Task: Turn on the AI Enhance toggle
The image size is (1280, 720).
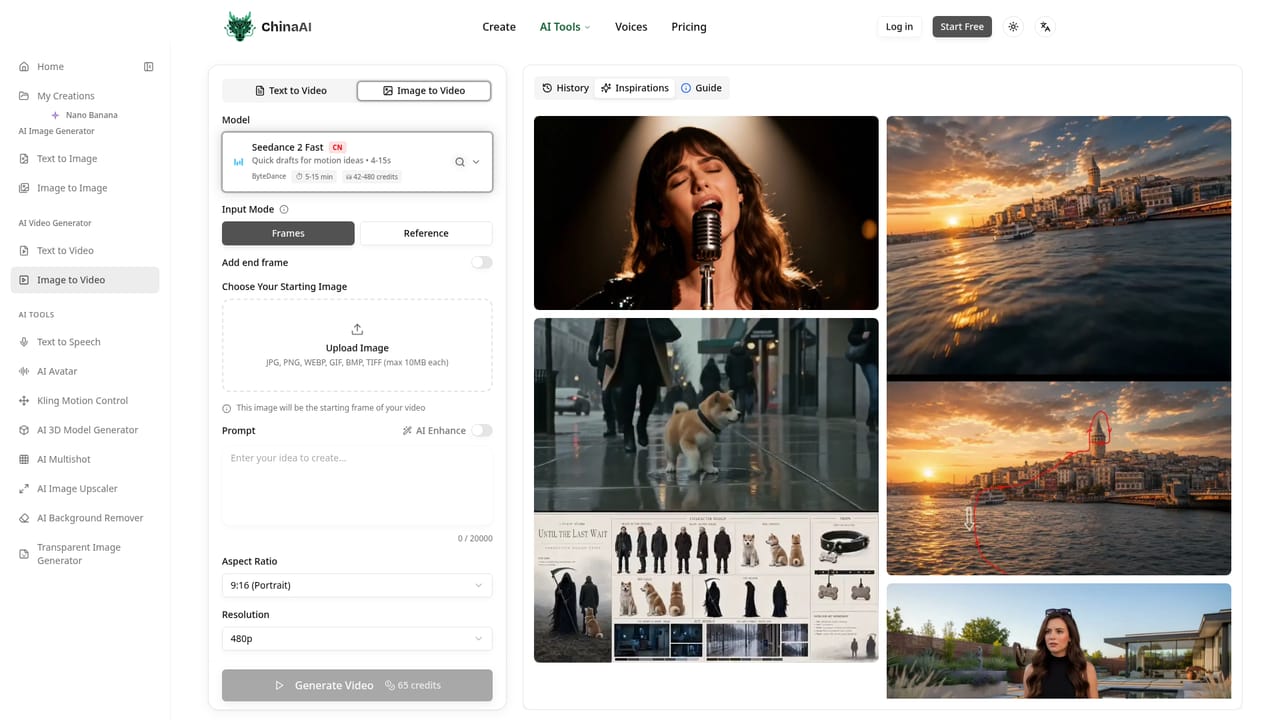Action: [x=482, y=430]
